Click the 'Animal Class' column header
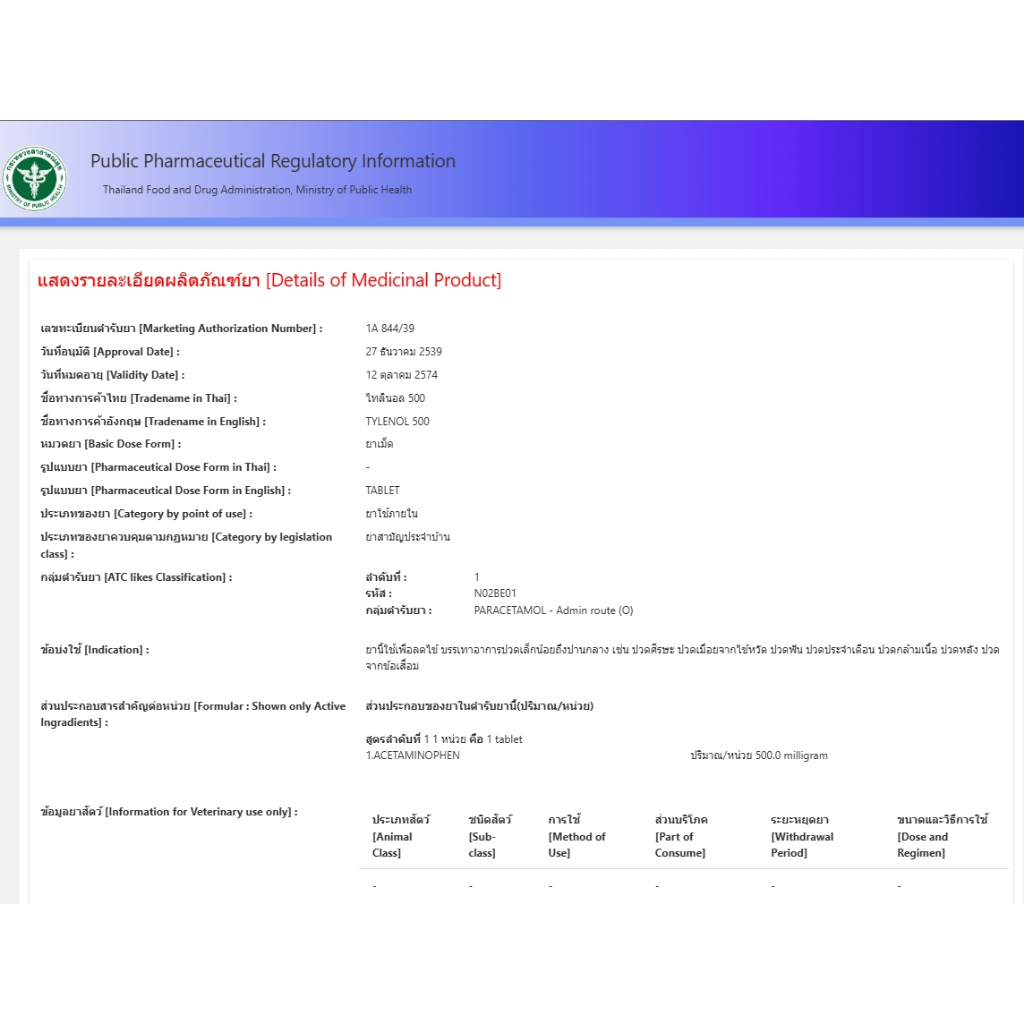The image size is (1024, 1024). click(401, 836)
